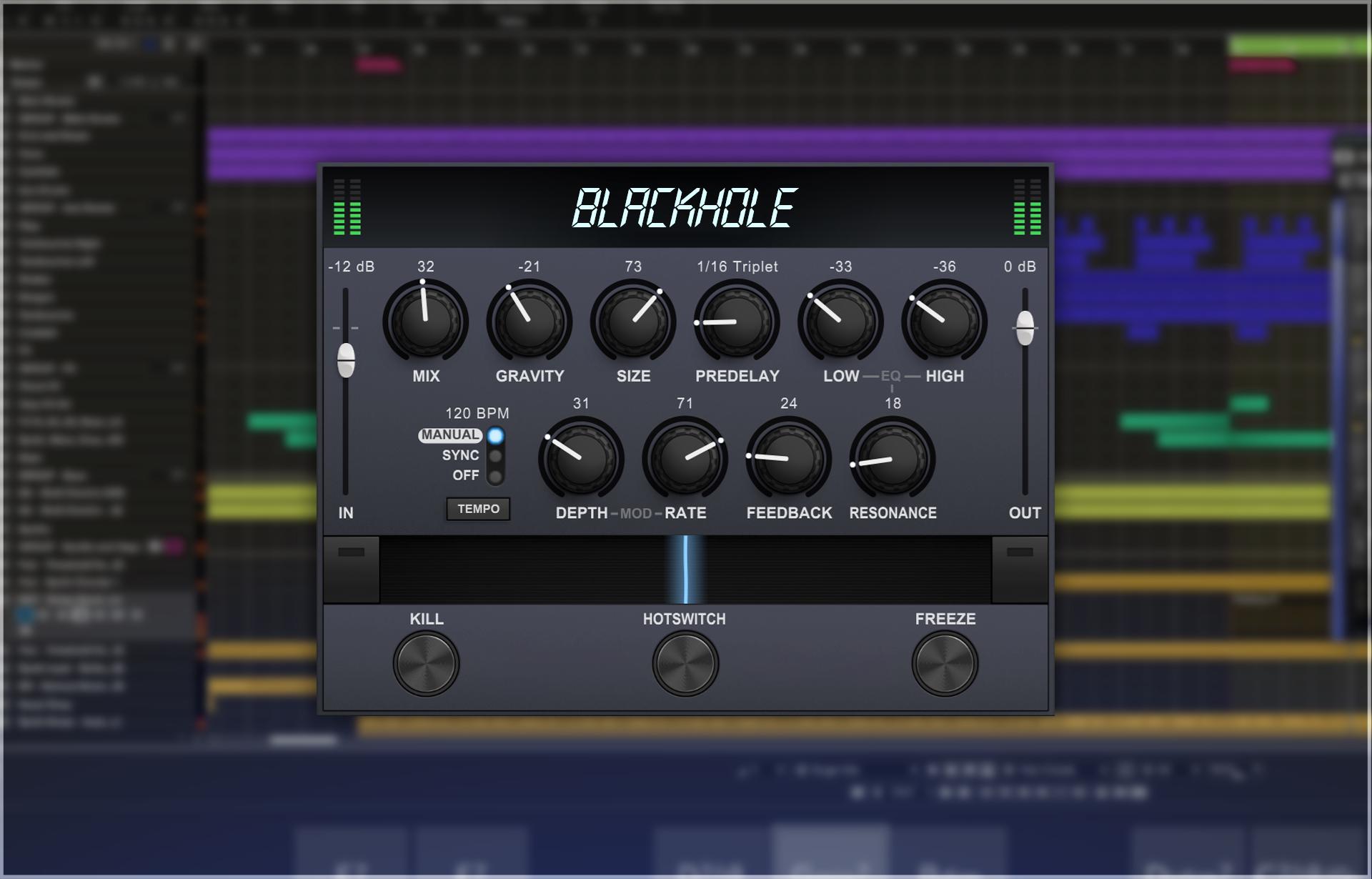Click the ribbon controller glowing marker

[x=685, y=570]
